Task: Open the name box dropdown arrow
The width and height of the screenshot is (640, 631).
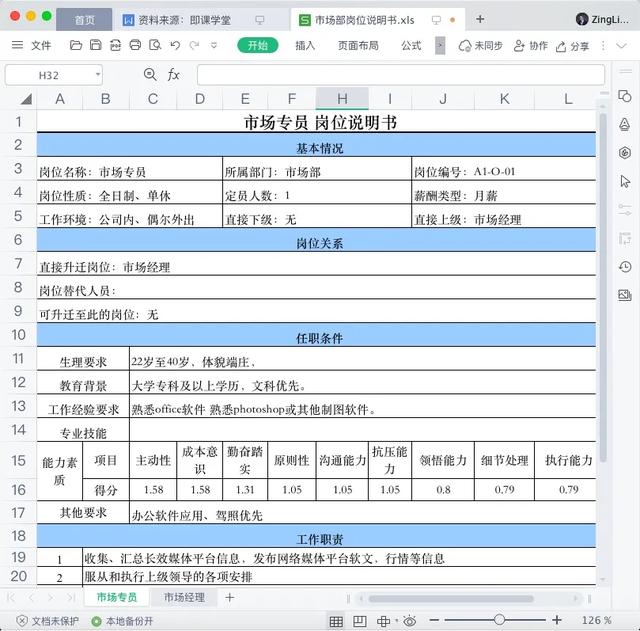Action: pos(98,75)
